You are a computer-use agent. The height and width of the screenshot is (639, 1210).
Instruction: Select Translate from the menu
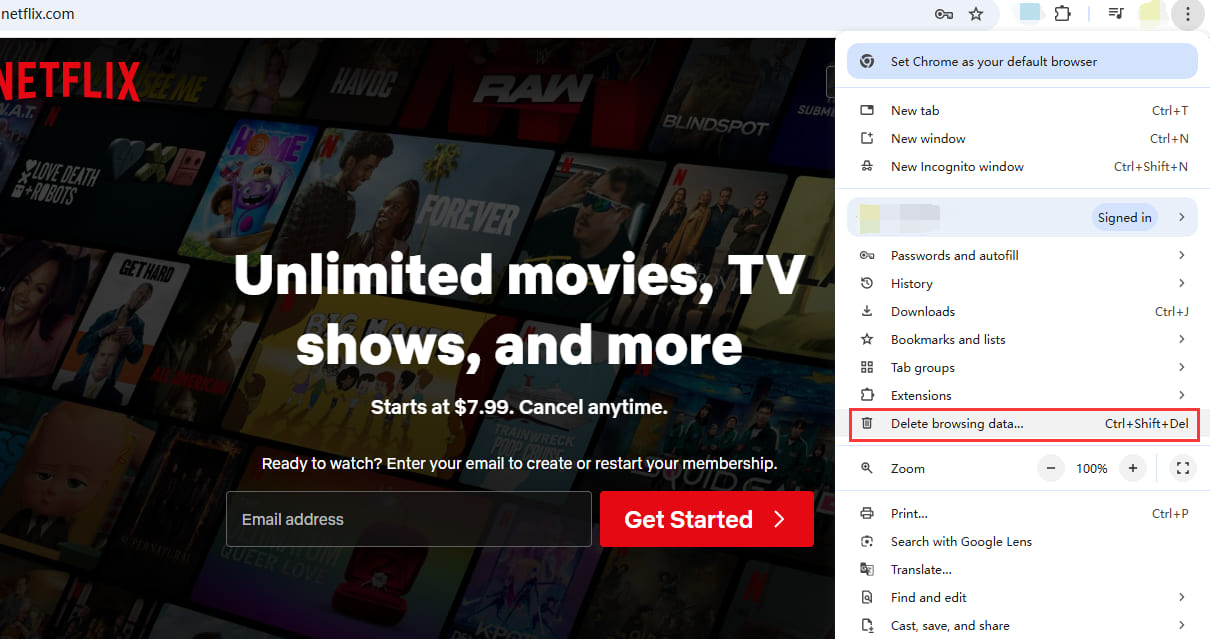click(x=1022, y=570)
